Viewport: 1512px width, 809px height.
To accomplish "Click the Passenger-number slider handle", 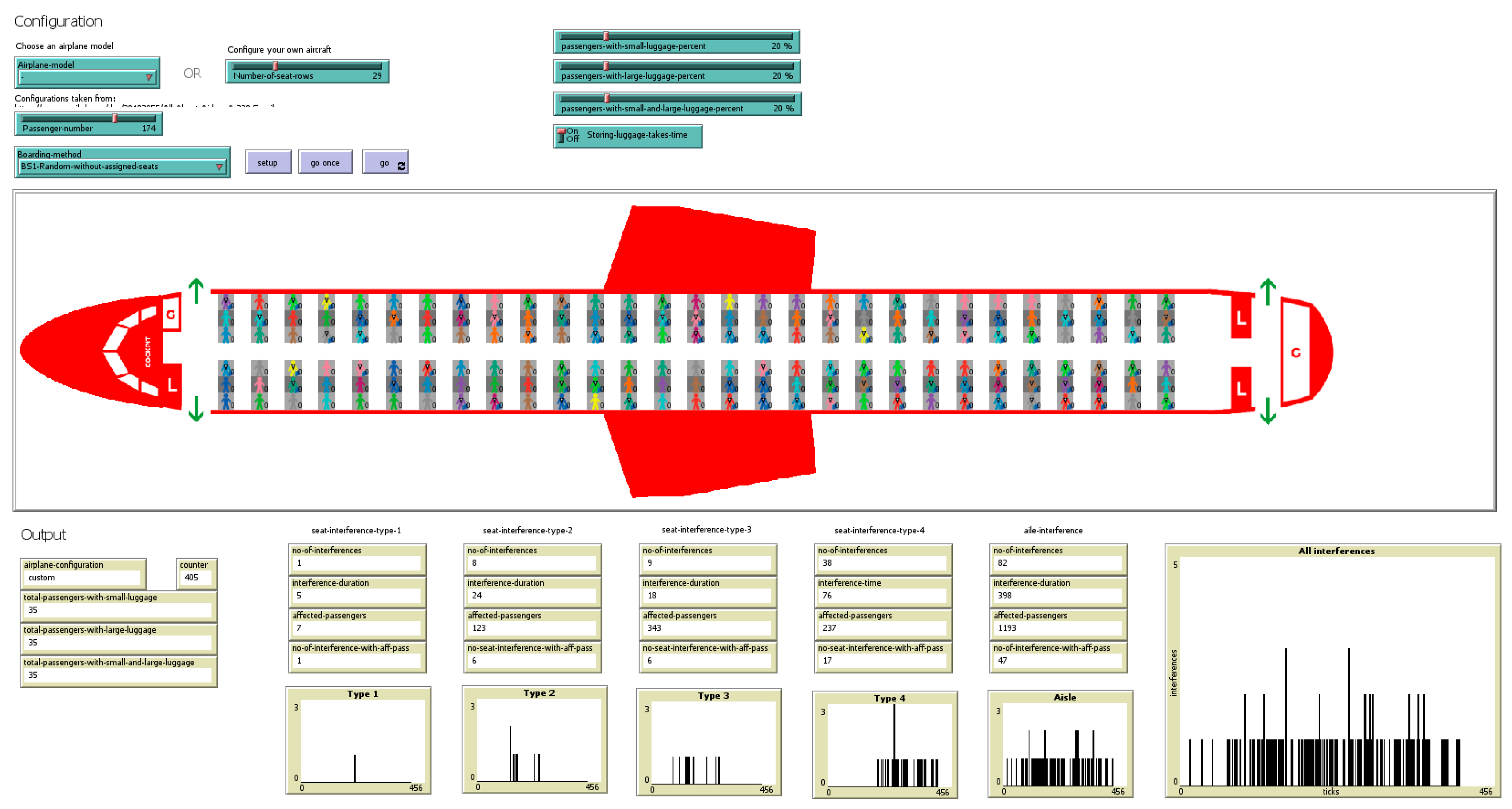I will [115, 119].
